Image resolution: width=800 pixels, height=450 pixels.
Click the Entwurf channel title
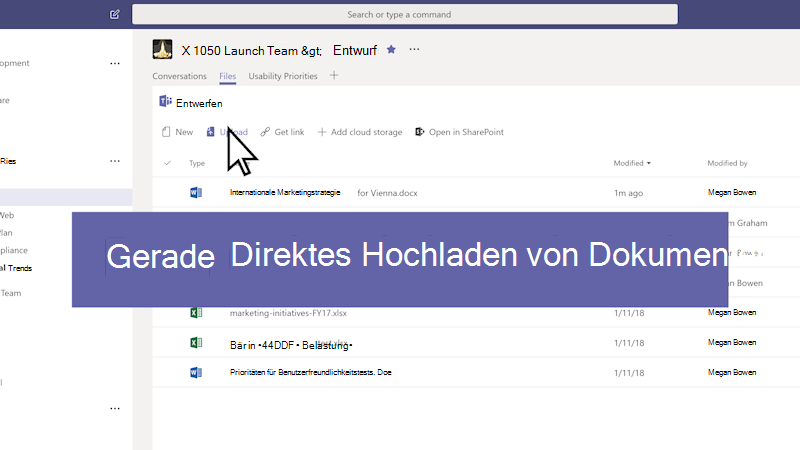pyautogui.click(x=355, y=50)
